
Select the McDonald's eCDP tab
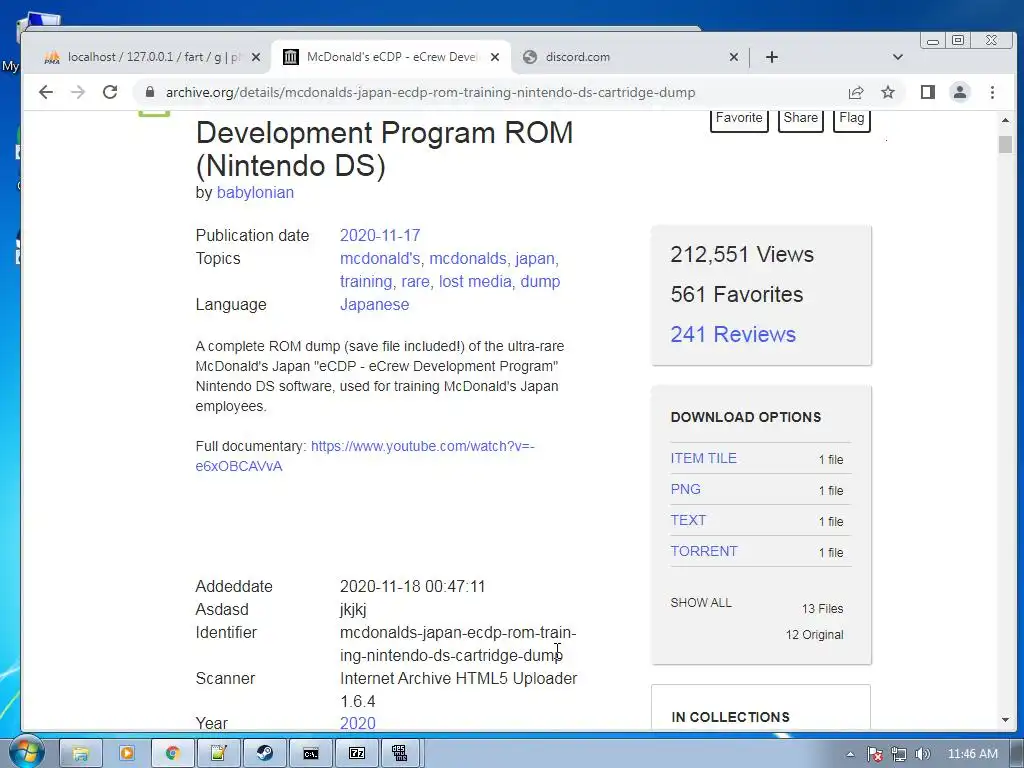pos(390,57)
